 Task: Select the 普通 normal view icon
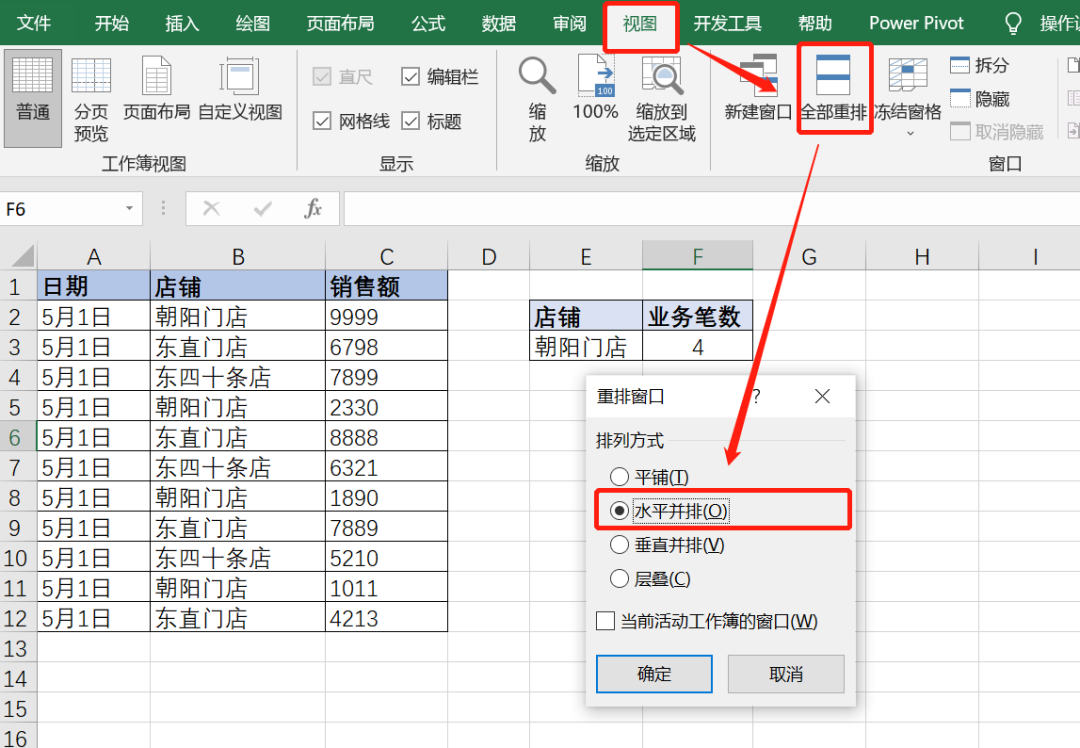(32, 75)
